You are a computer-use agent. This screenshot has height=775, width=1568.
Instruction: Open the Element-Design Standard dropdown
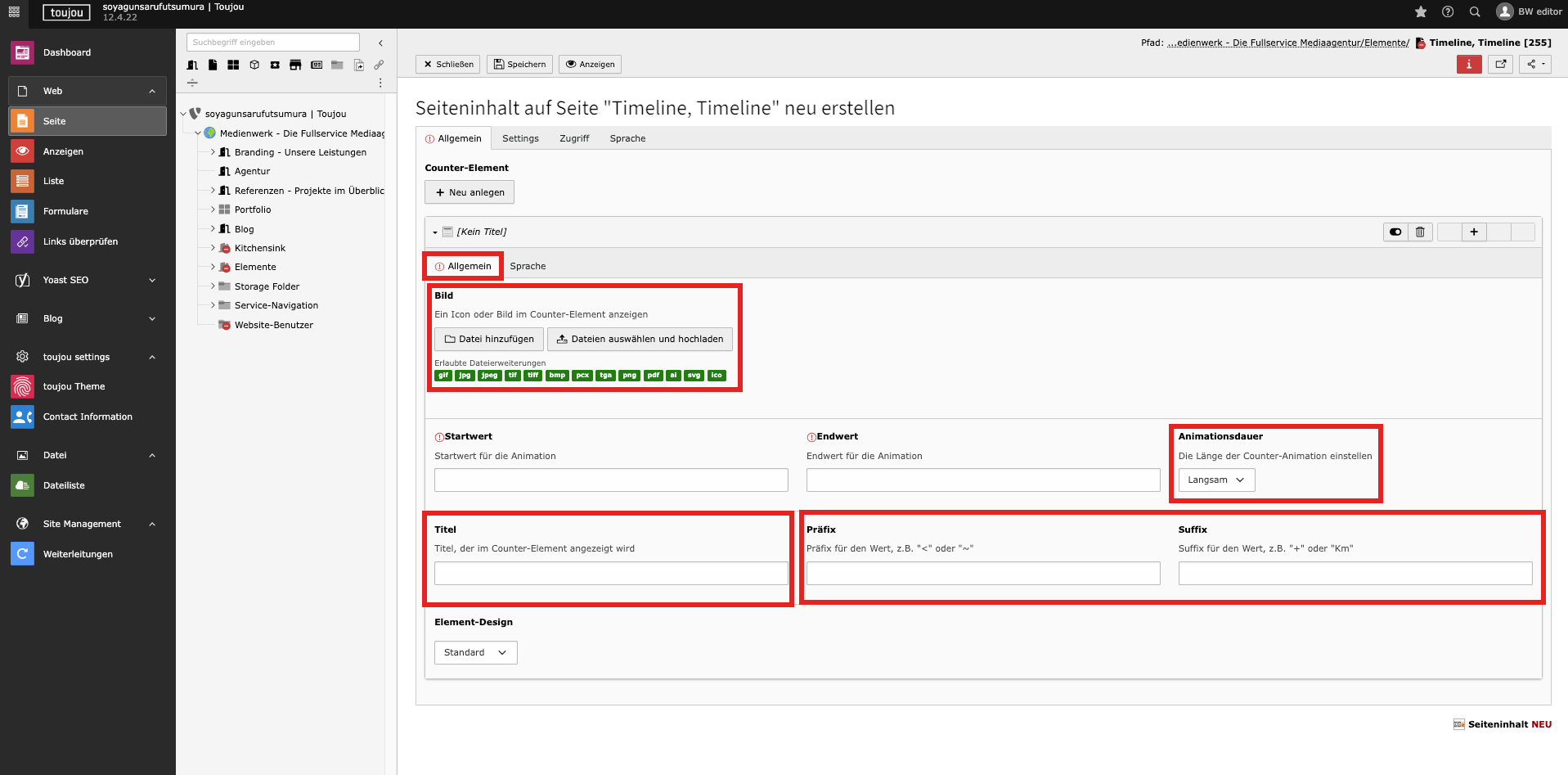pyautogui.click(x=475, y=652)
